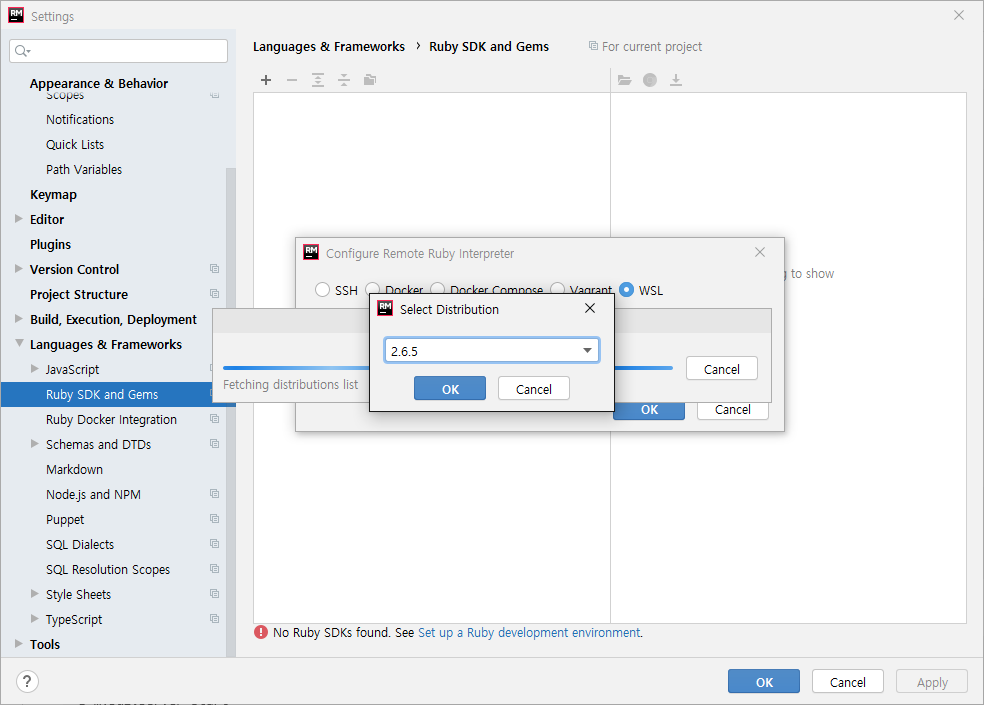Cancel the Fetching distributions list progress
This screenshot has width=984, height=705.
(722, 369)
